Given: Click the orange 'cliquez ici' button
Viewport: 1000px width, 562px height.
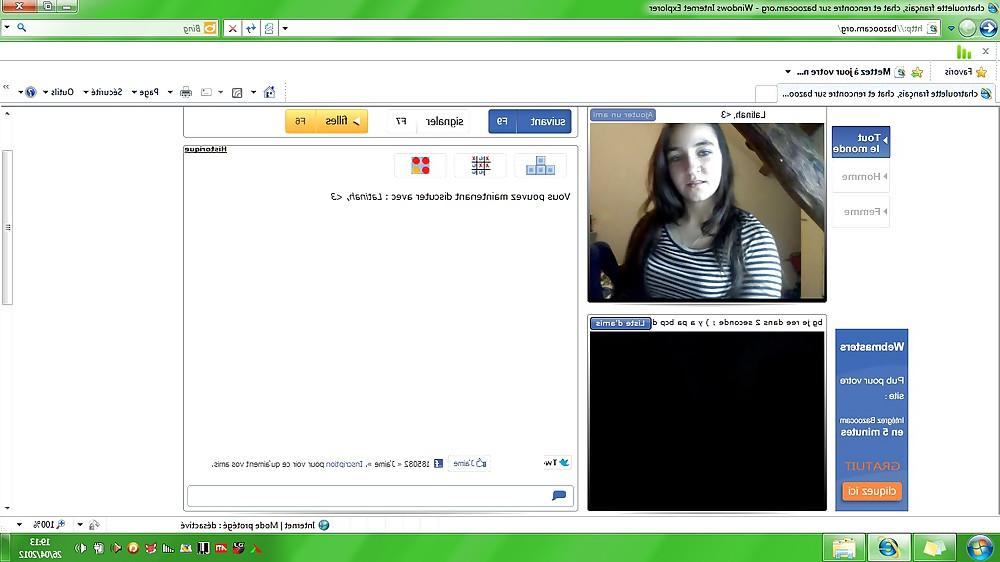Looking at the screenshot, I should click(x=872, y=491).
